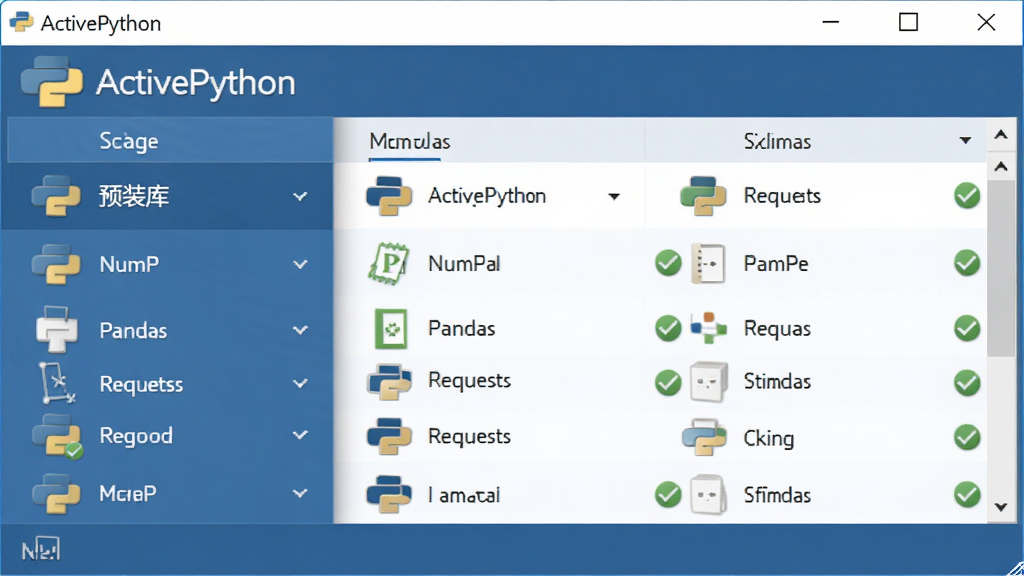Viewport: 1024px width, 576px height.
Task: Select the NumPal module name
Action: 464,263
